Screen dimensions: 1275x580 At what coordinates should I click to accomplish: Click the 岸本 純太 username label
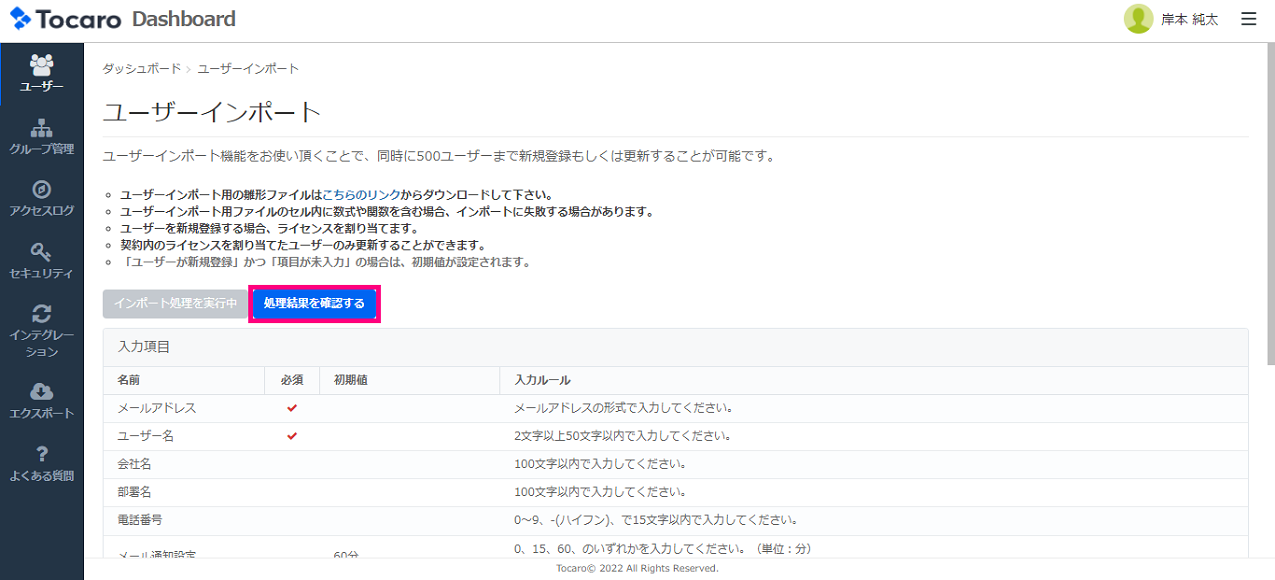(1189, 20)
